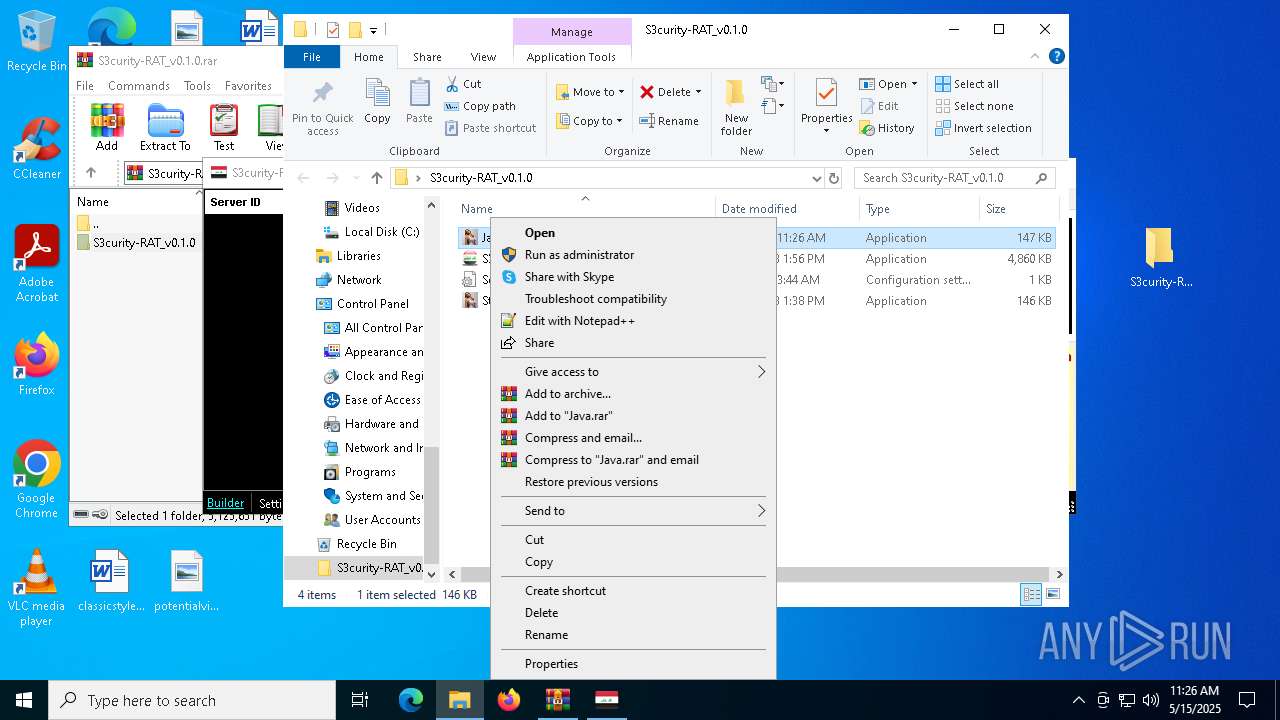Expand the Delete dropdown arrow
This screenshot has height=720, width=1280.
[x=698, y=92]
